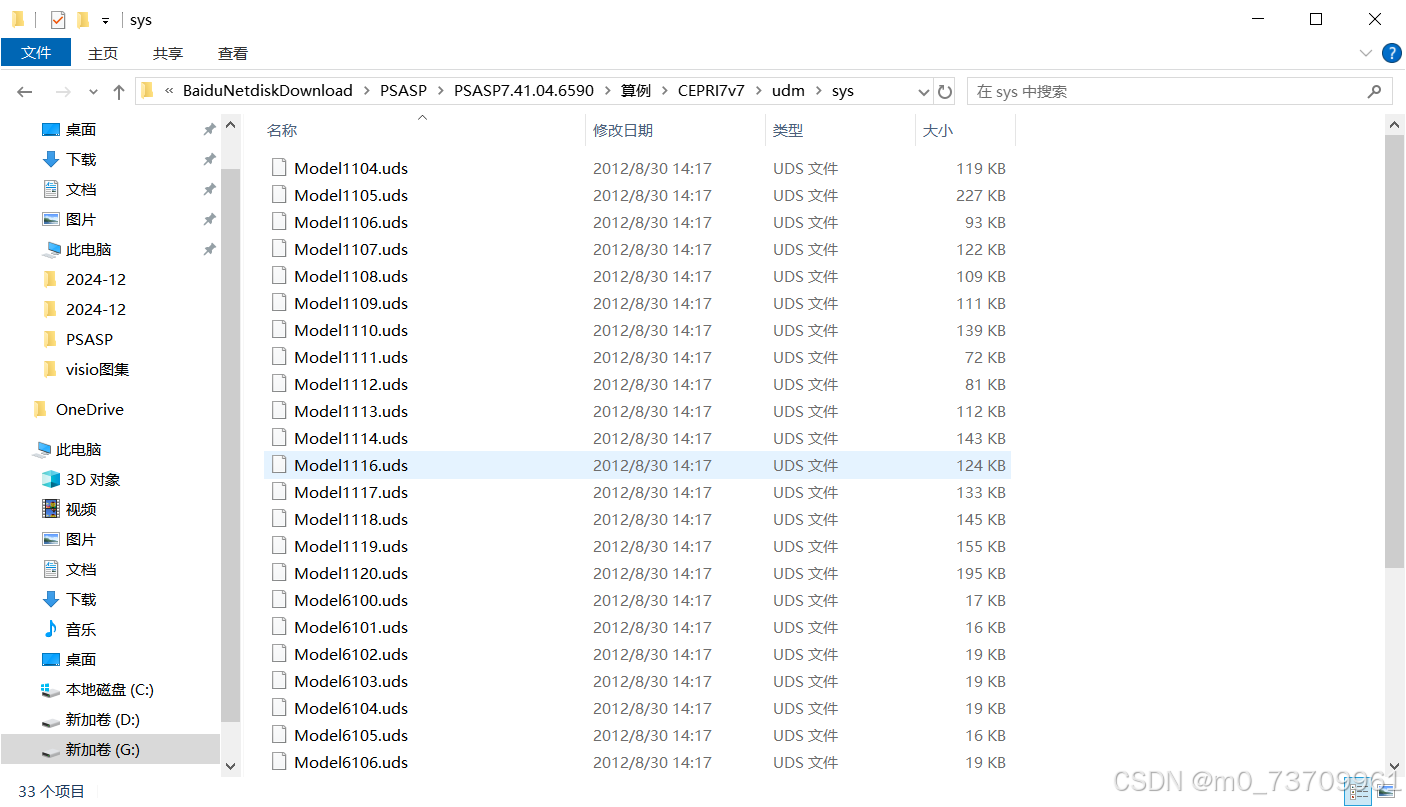Expand the breadcrumb chevron after CEPRI7v7
This screenshot has width=1406, height=807.
coord(757,90)
